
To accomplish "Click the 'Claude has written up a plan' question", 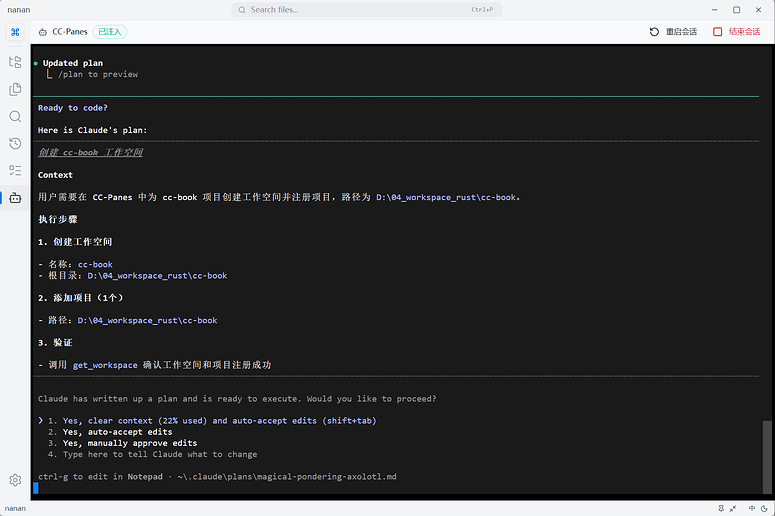I will 237,398.
